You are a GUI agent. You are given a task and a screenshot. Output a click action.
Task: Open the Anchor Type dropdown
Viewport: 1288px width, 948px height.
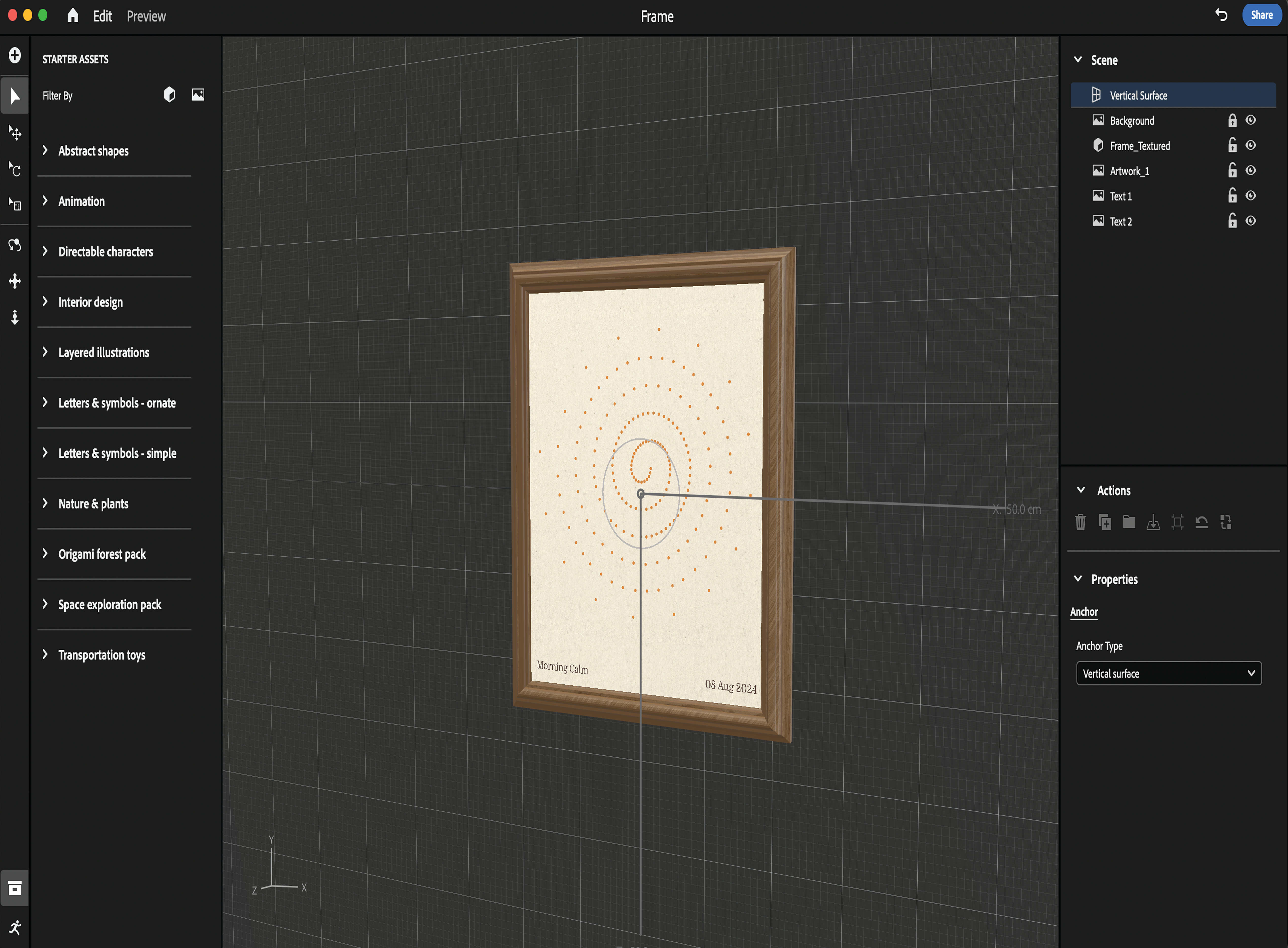(x=1168, y=673)
